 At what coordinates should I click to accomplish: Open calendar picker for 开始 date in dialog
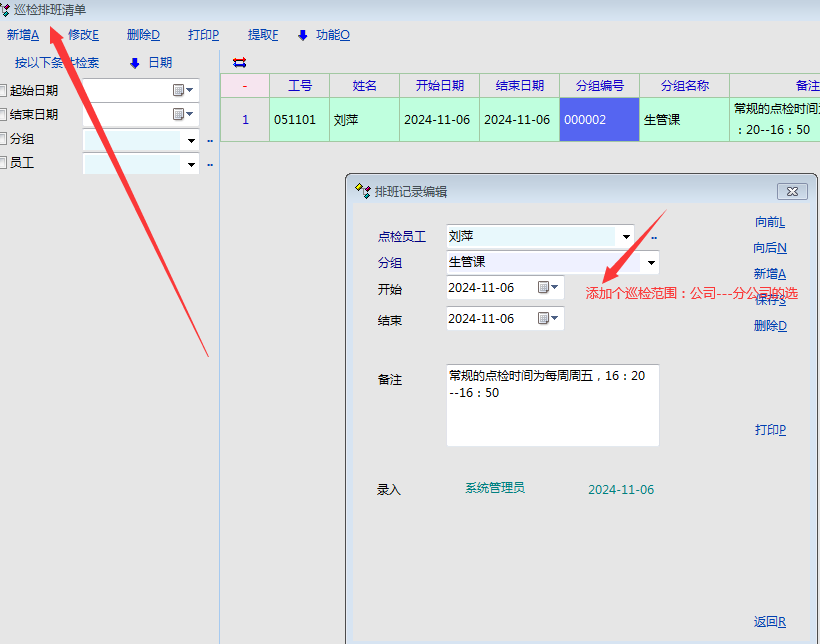tap(548, 288)
